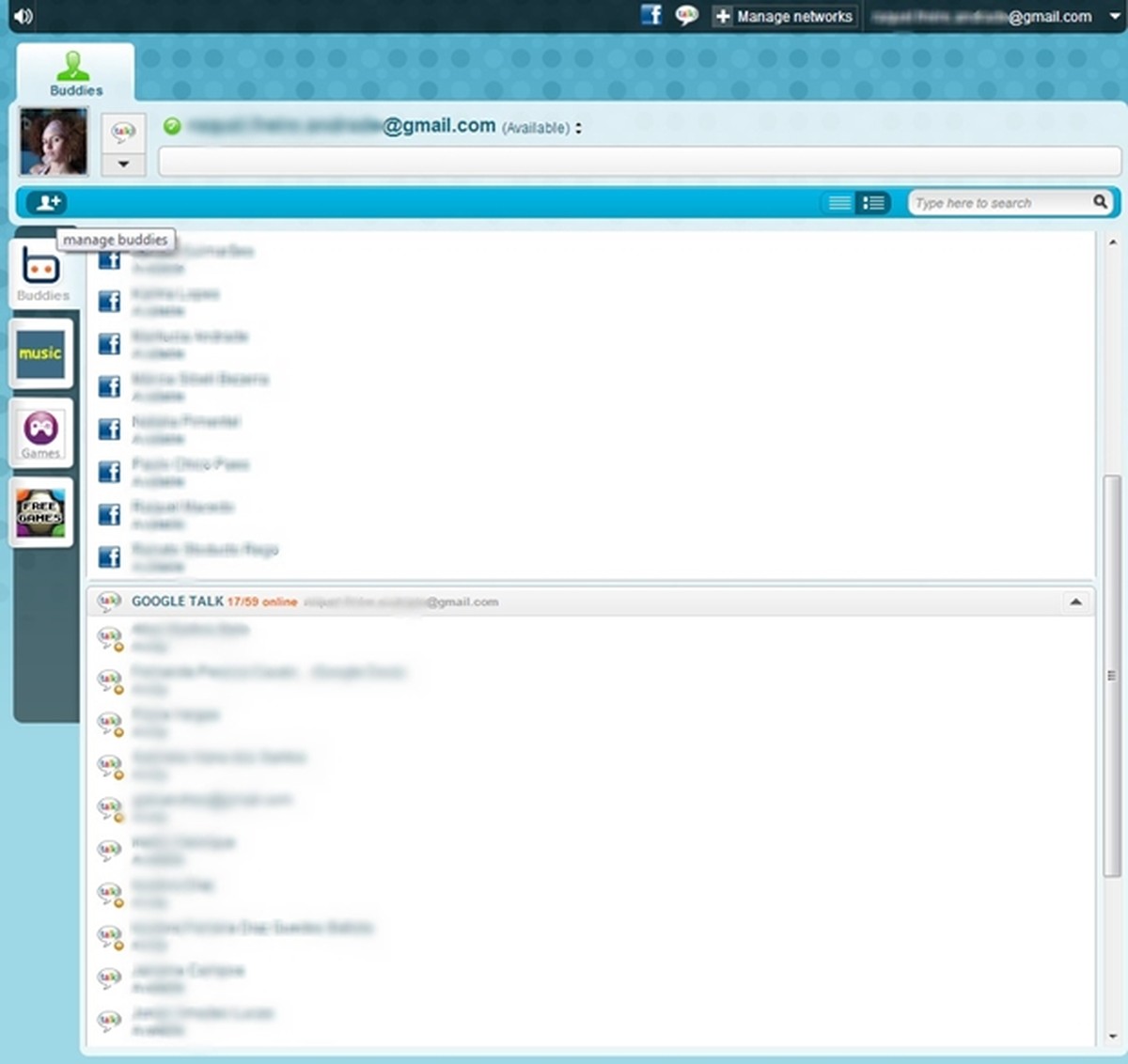This screenshot has width=1128, height=1064.
Task: Open the Games panel from the sidebar
Action: click(x=41, y=433)
